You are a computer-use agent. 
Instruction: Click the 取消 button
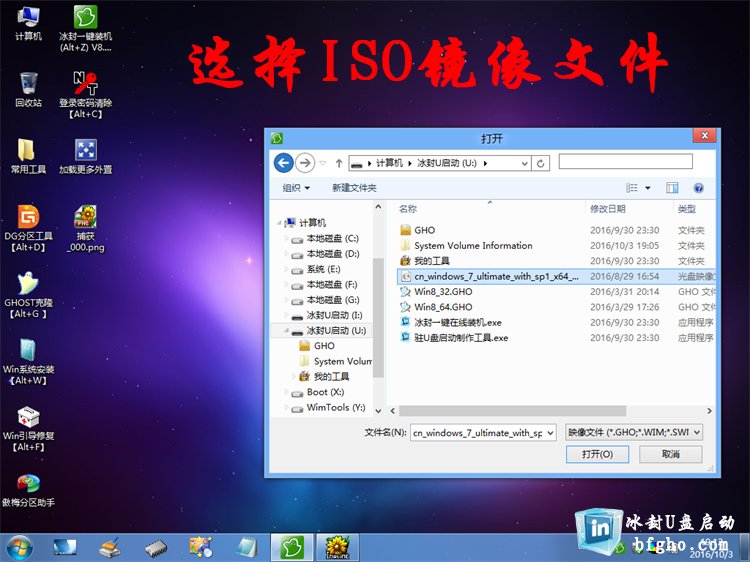[x=671, y=454]
